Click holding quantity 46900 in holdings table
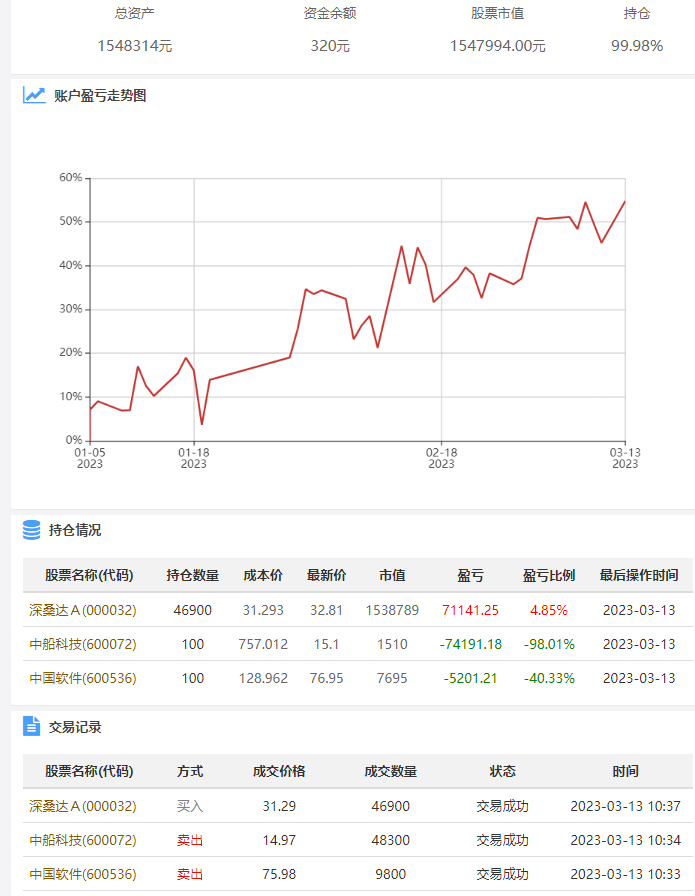 (x=193, y=610)
